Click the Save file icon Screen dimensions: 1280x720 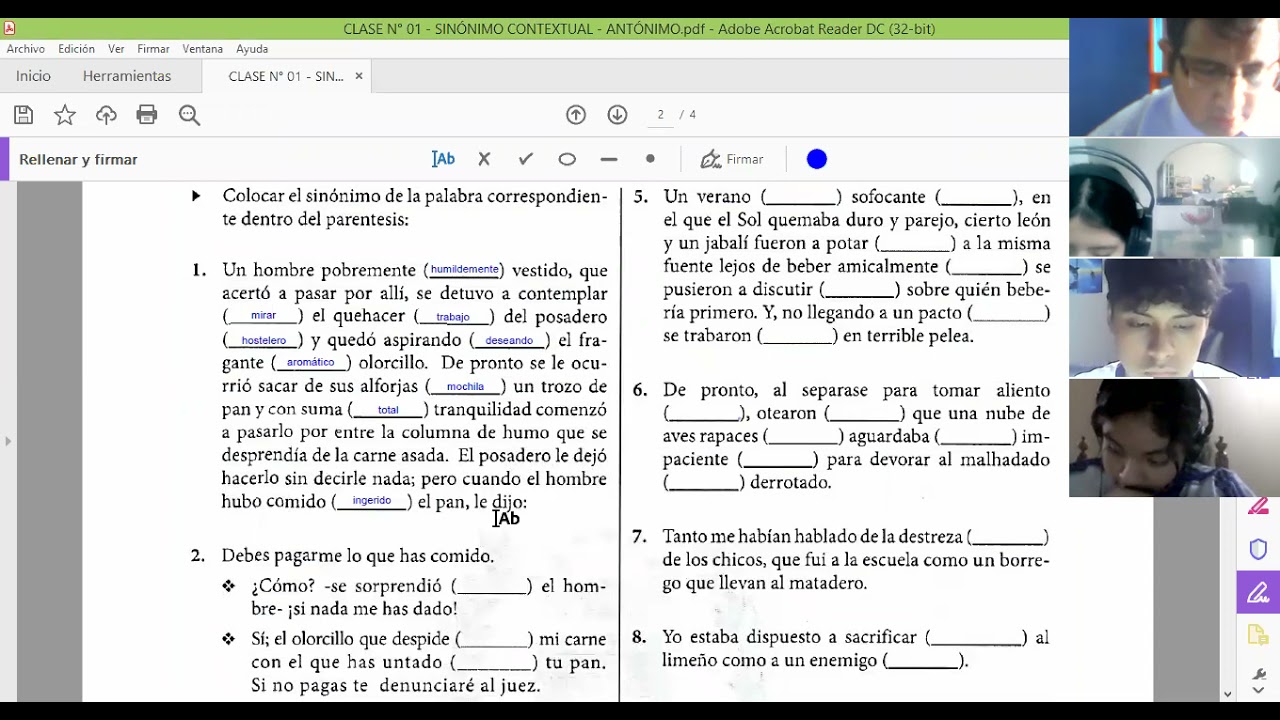(x=23, y=115)
